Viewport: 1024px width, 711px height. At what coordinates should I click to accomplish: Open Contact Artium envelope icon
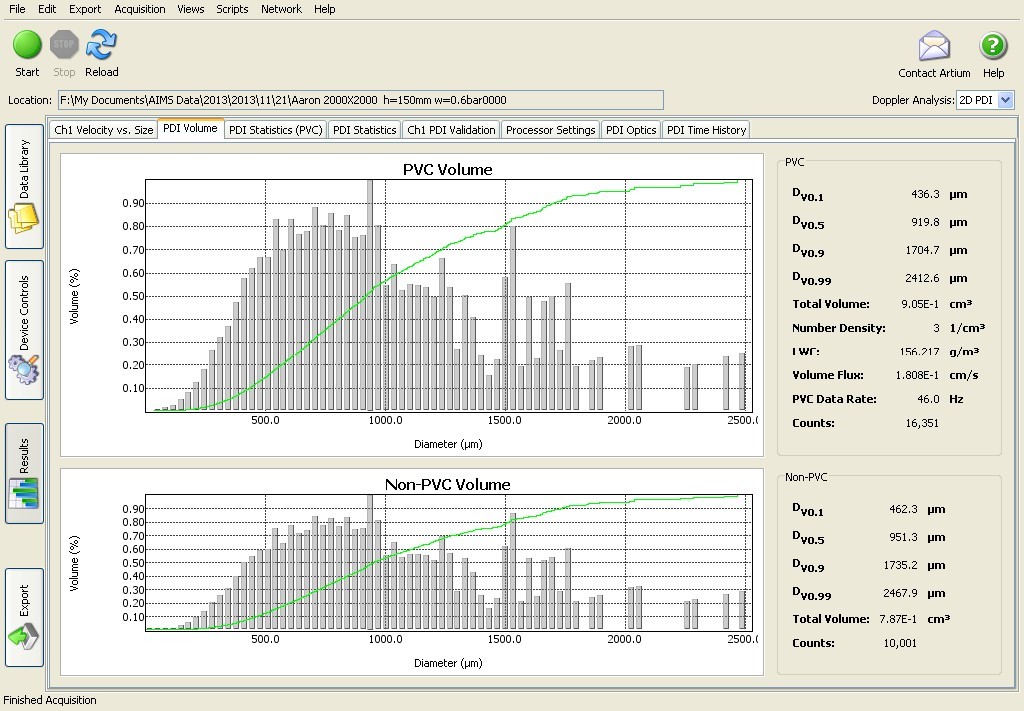pos(934,46)
